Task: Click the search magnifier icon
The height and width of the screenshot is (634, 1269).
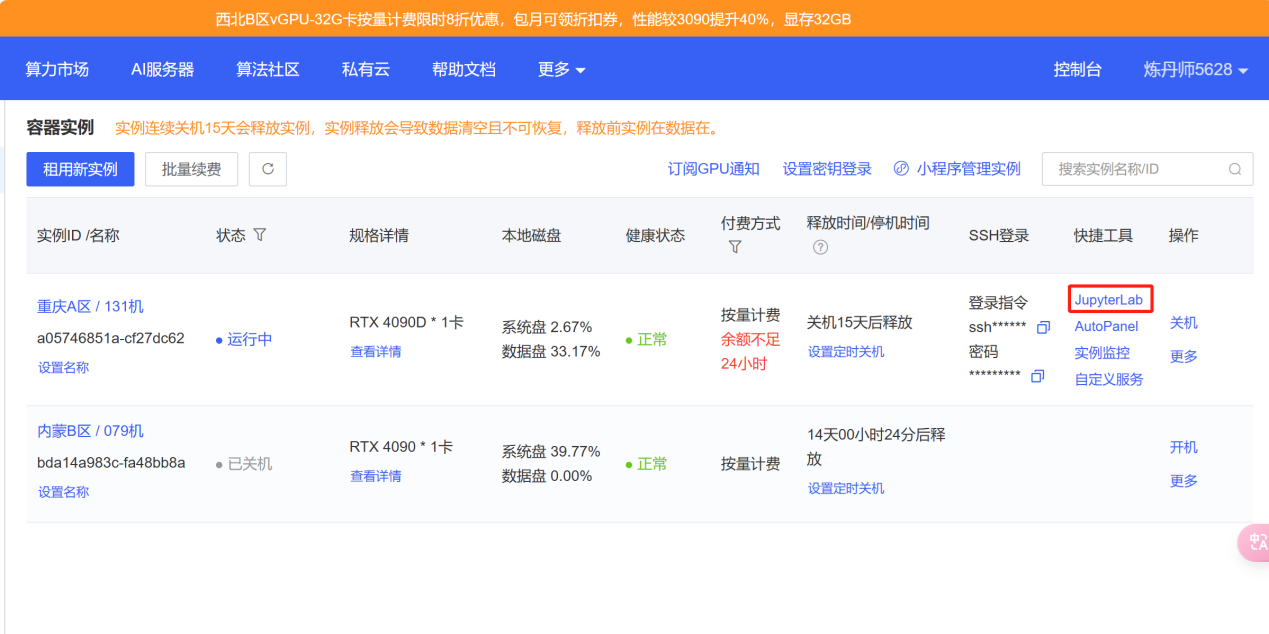Action: (x=1235, y=169)
